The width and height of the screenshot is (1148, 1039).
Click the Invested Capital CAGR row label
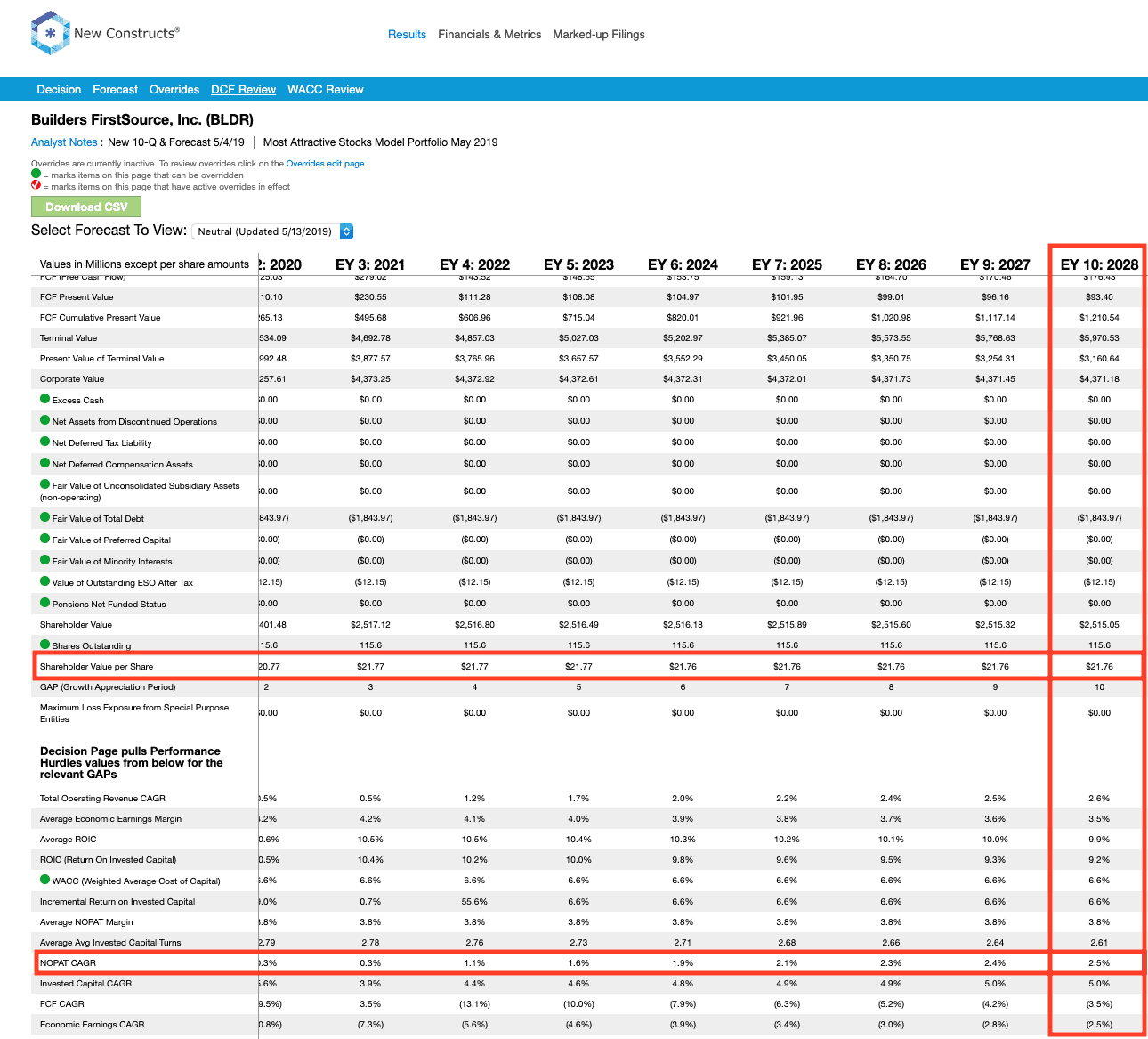85,984
